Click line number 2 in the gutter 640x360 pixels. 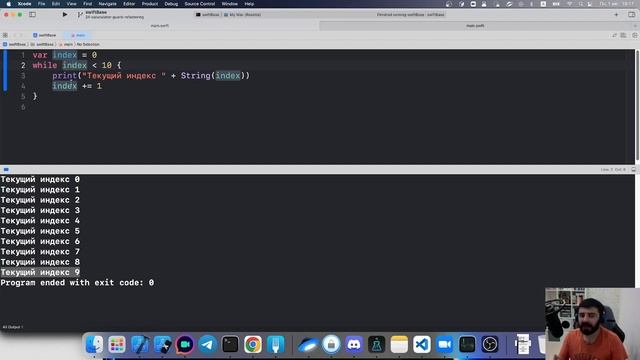click(23, 65)
